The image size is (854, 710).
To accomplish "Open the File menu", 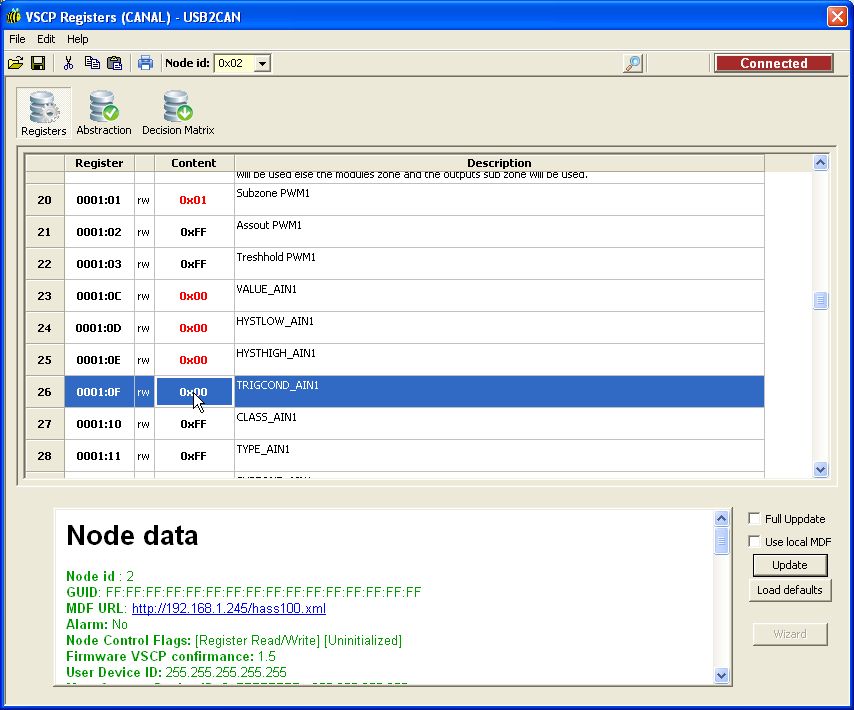I will pos(17,39).
